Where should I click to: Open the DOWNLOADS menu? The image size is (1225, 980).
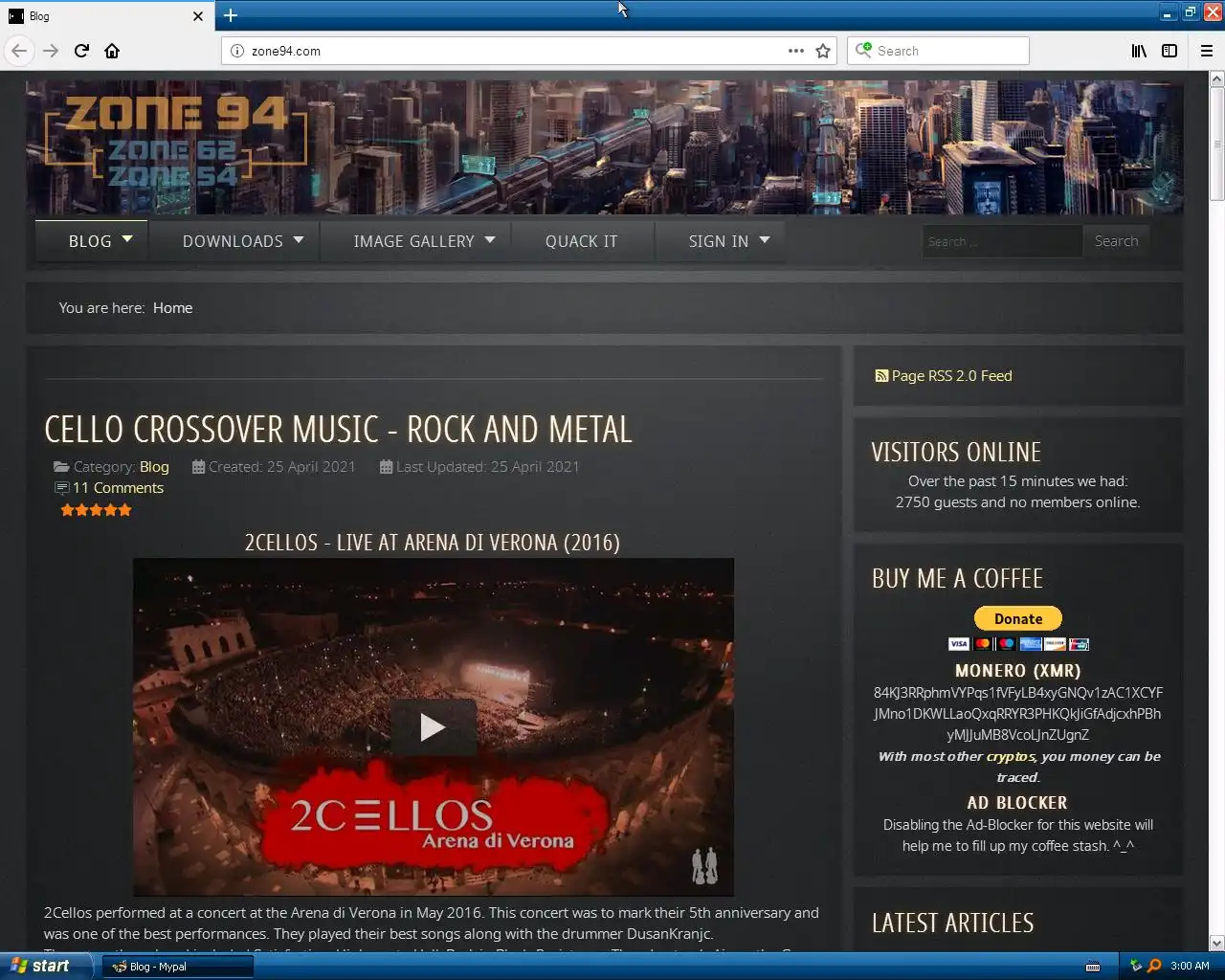point(233,241)
